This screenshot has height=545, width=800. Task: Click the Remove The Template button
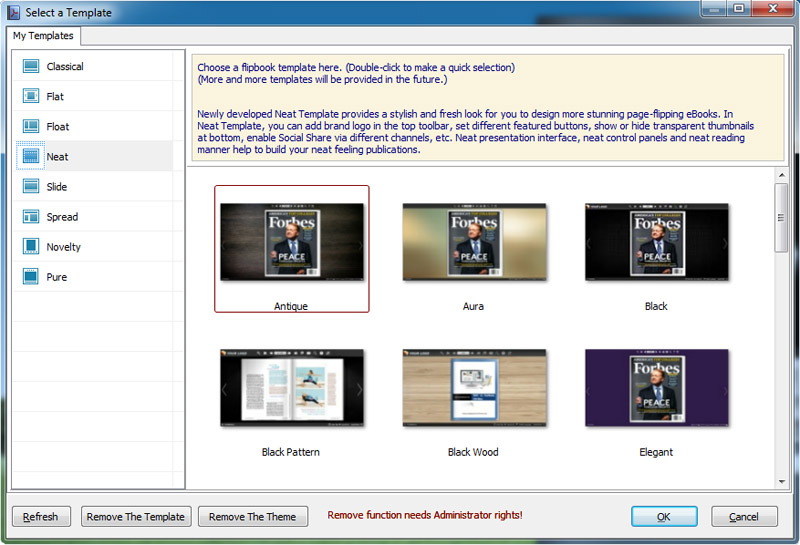[135, 516]
